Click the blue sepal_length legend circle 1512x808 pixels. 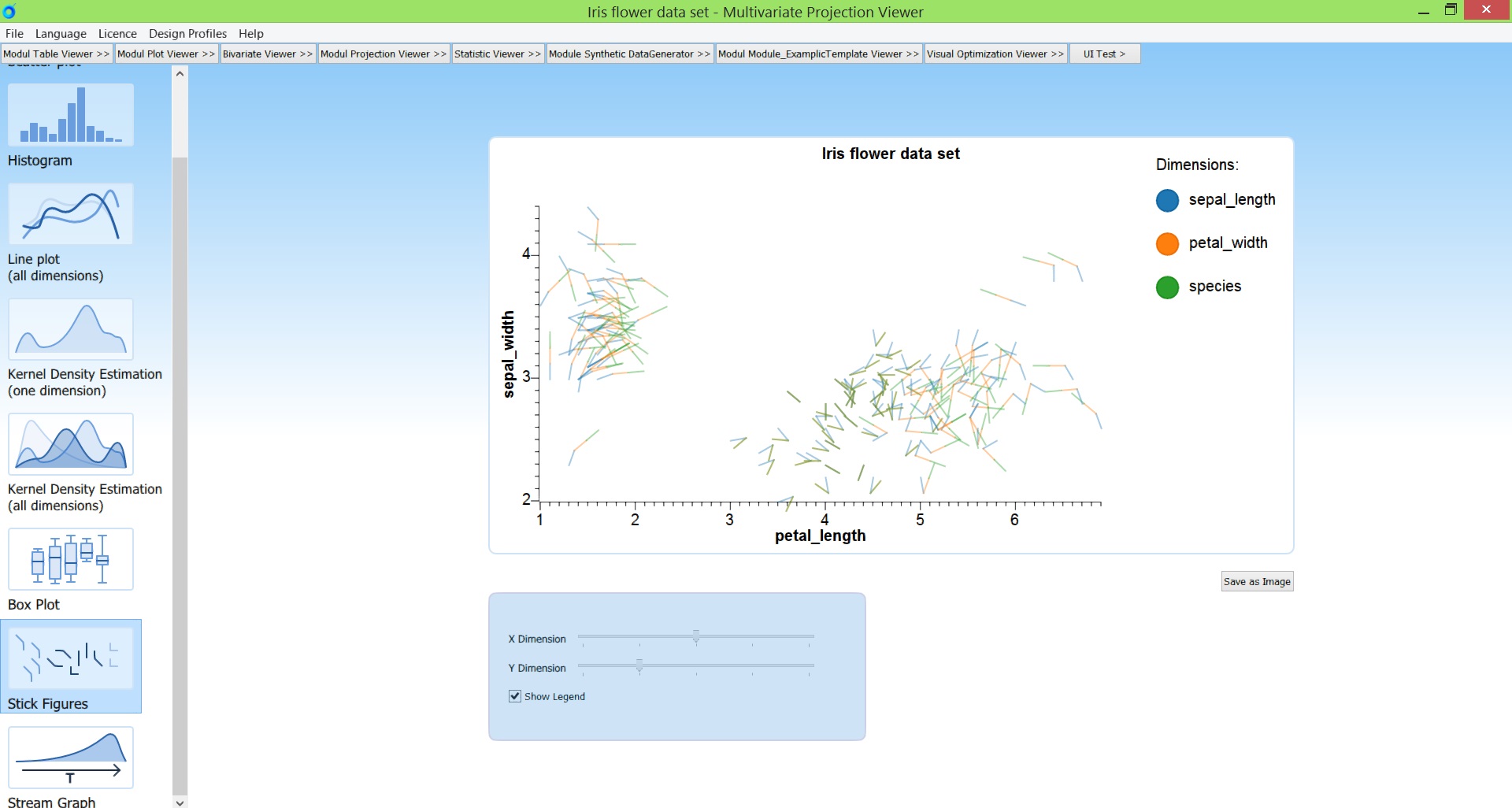click(1167, 201)
